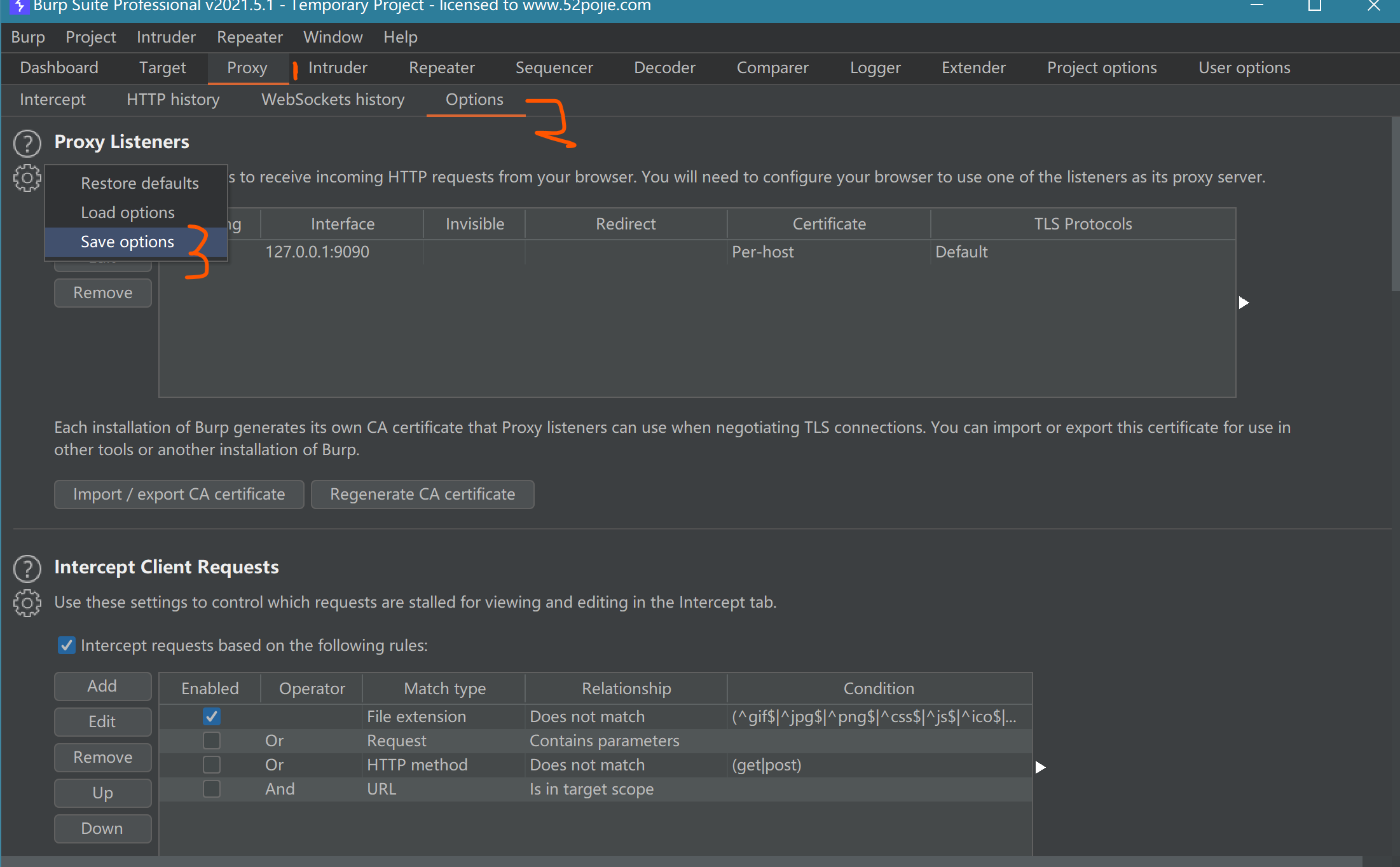Click Remove button under Proxy Listeners
This screenshot has width=1400, height=867.
(x=103, y=293)
